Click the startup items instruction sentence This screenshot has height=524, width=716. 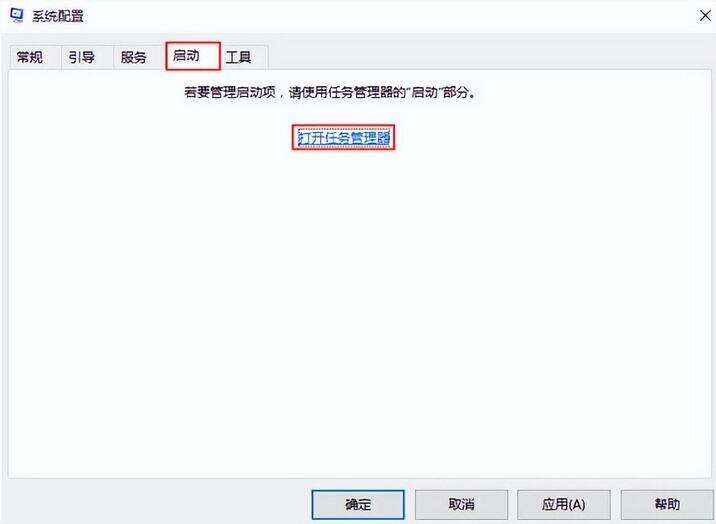331,92
